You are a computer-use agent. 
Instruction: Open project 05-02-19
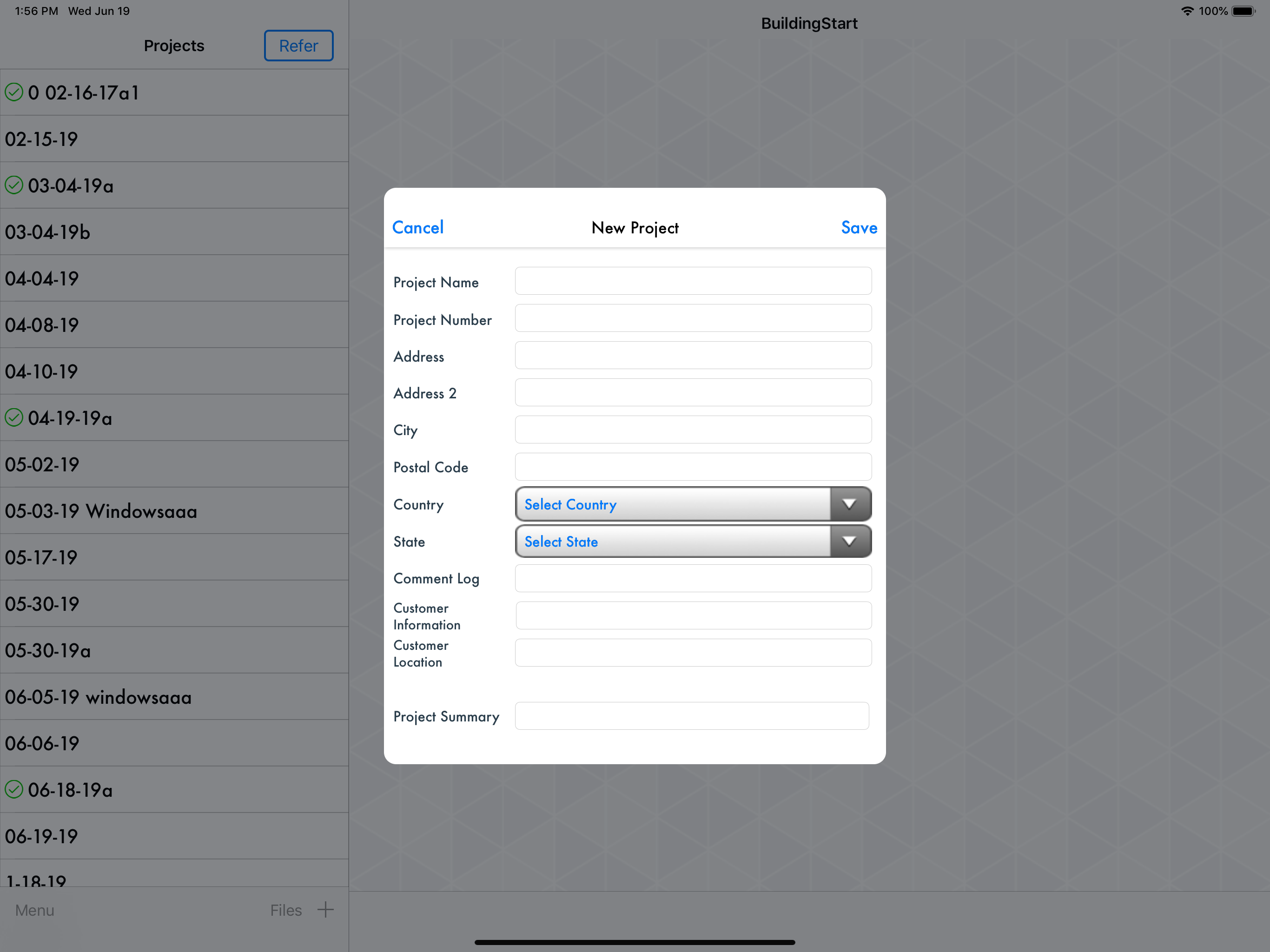[x=174, y=464]
